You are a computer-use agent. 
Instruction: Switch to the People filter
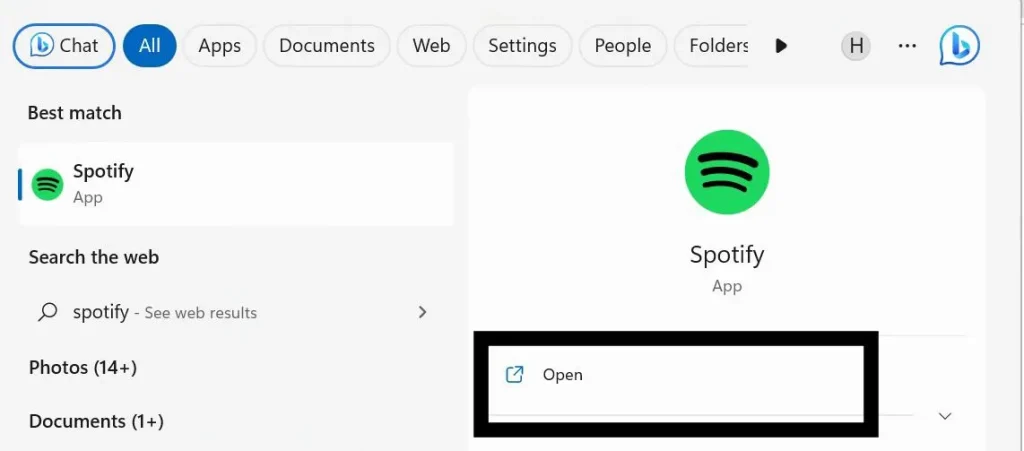[x=622, y=46]
